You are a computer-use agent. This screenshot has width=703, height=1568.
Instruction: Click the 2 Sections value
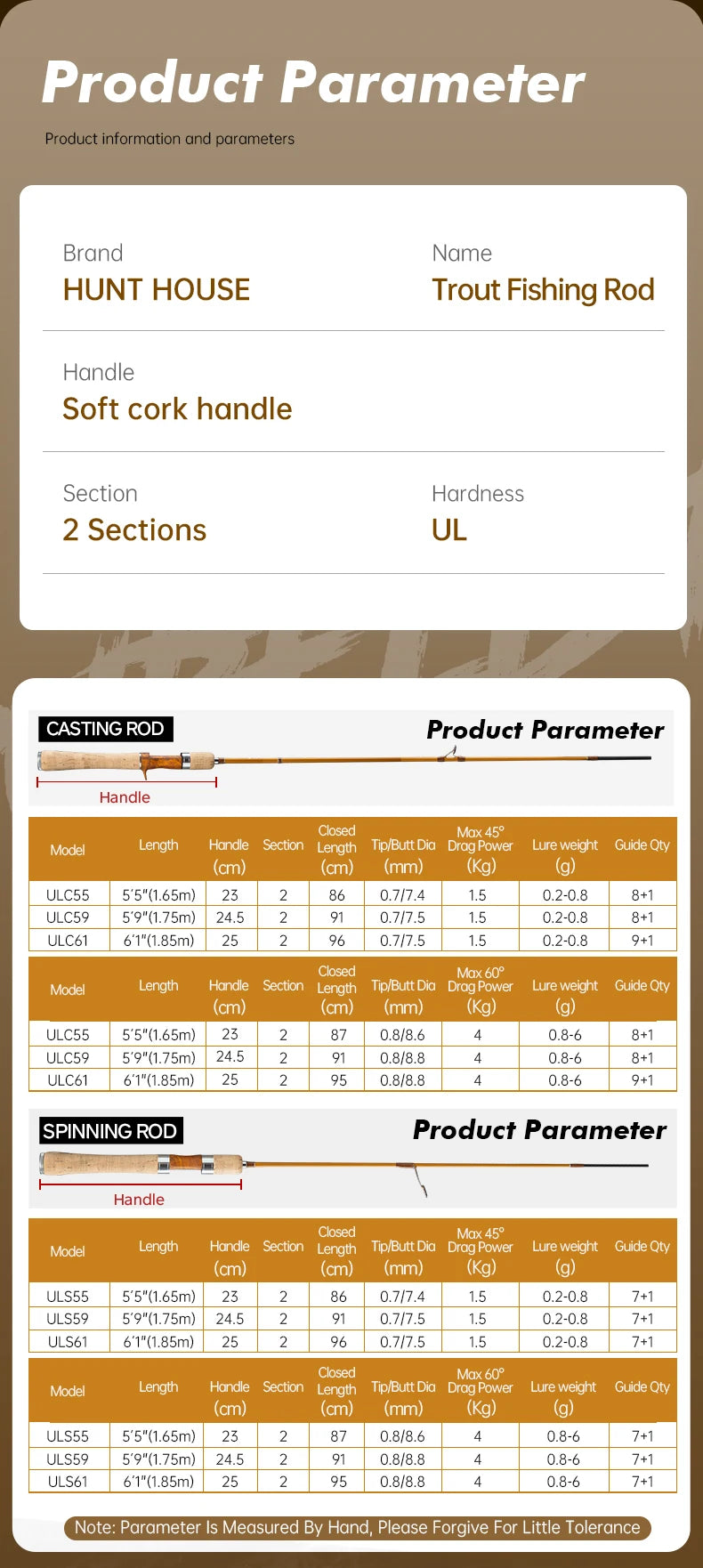tap(134, 530)
